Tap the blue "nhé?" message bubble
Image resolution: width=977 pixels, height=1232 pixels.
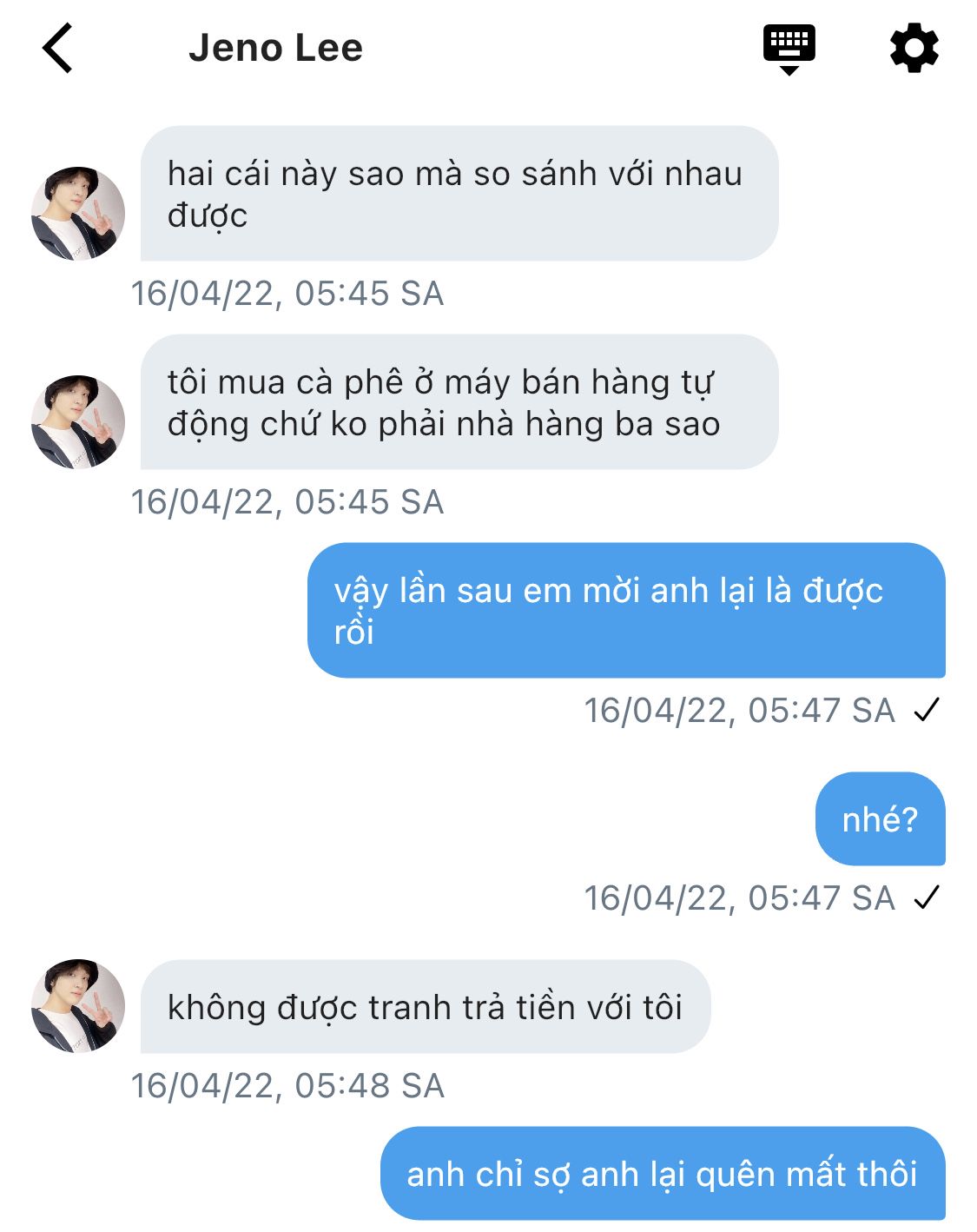click(880, 819)
